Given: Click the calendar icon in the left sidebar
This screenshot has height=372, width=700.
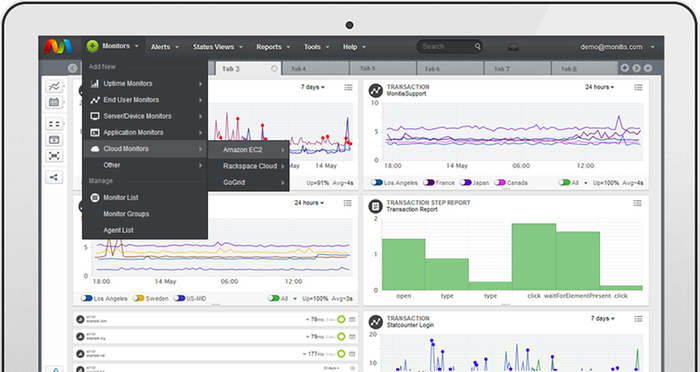Looking at the screenshot, I should coord(54,102).
